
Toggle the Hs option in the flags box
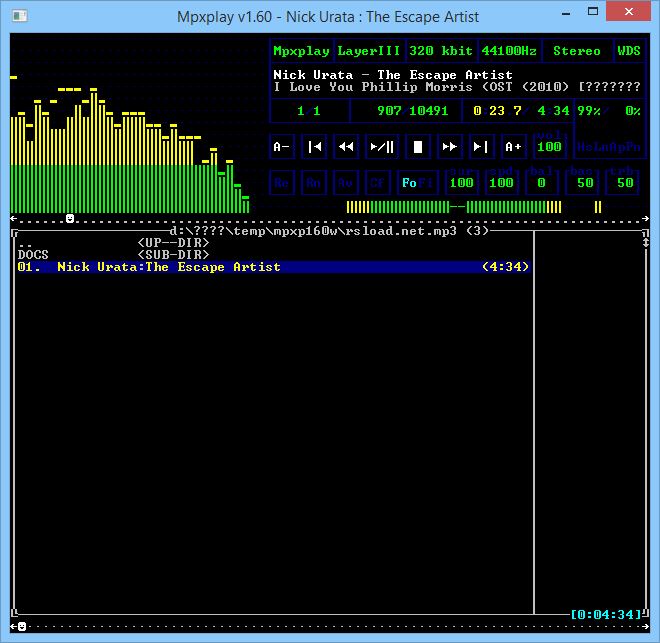point(585,147)
